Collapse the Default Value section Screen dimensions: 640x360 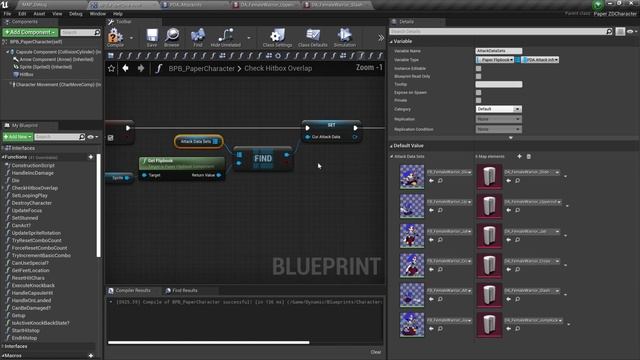391,146
